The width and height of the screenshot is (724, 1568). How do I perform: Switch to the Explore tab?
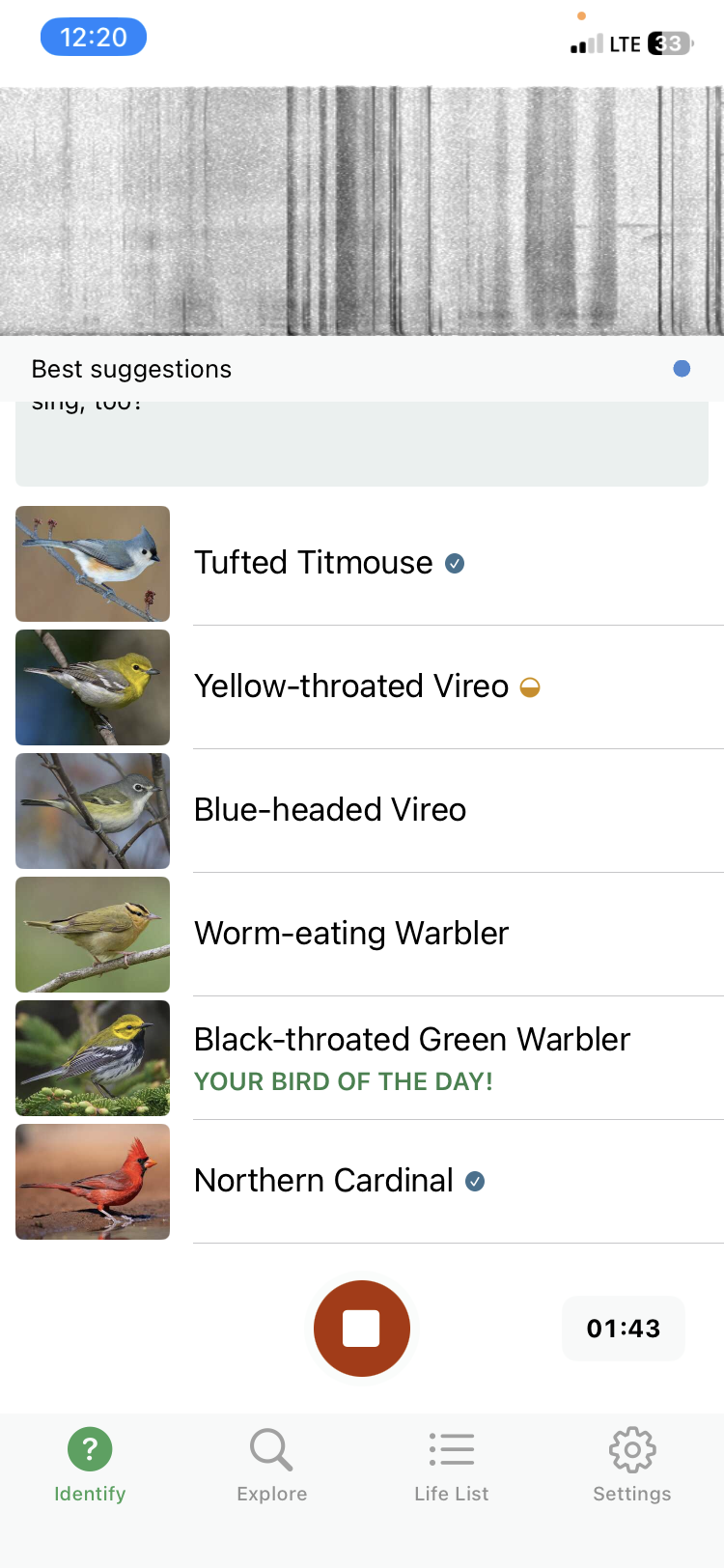271,1467
